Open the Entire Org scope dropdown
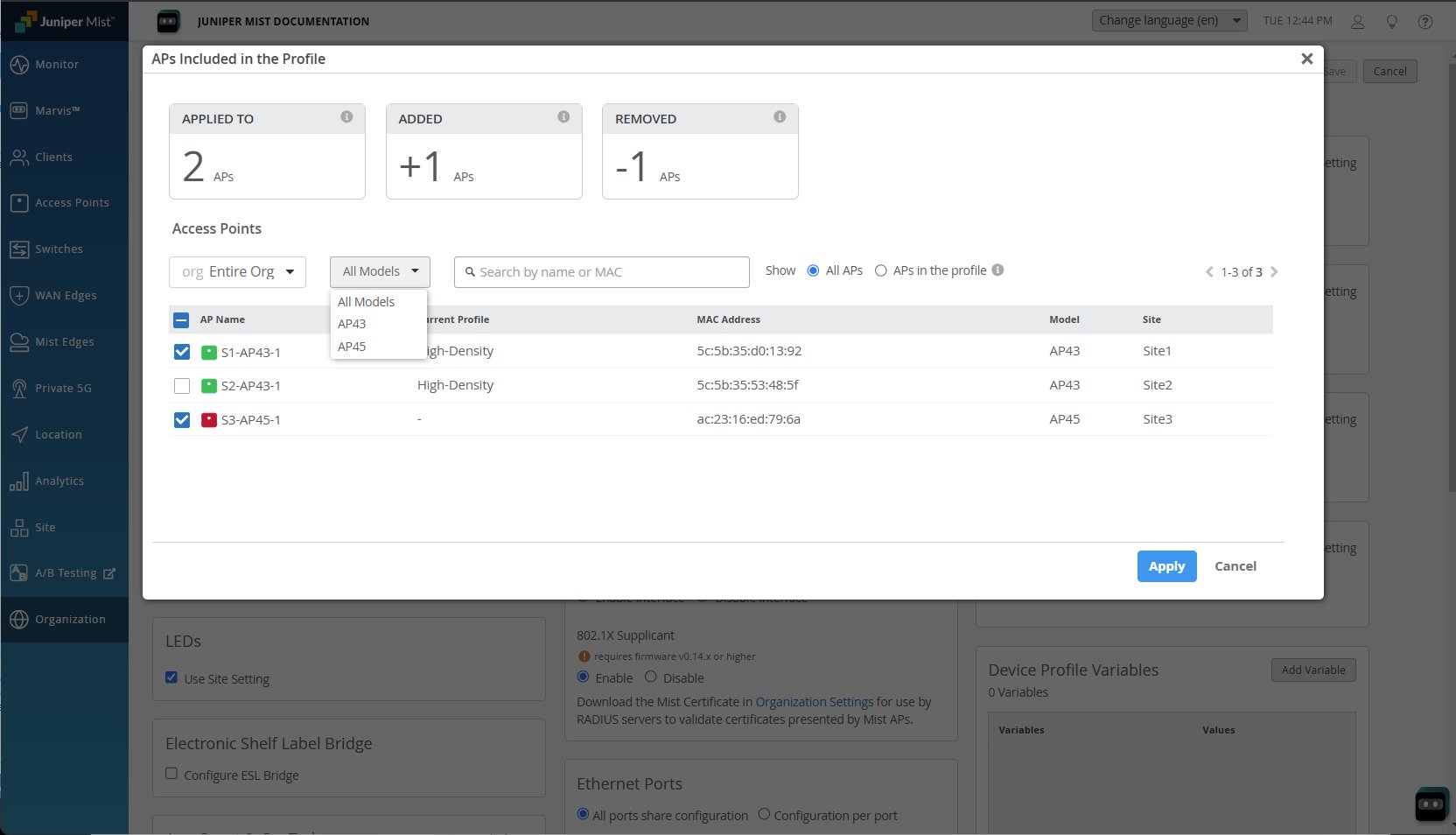1456x835 pixels. click(237, 271)
